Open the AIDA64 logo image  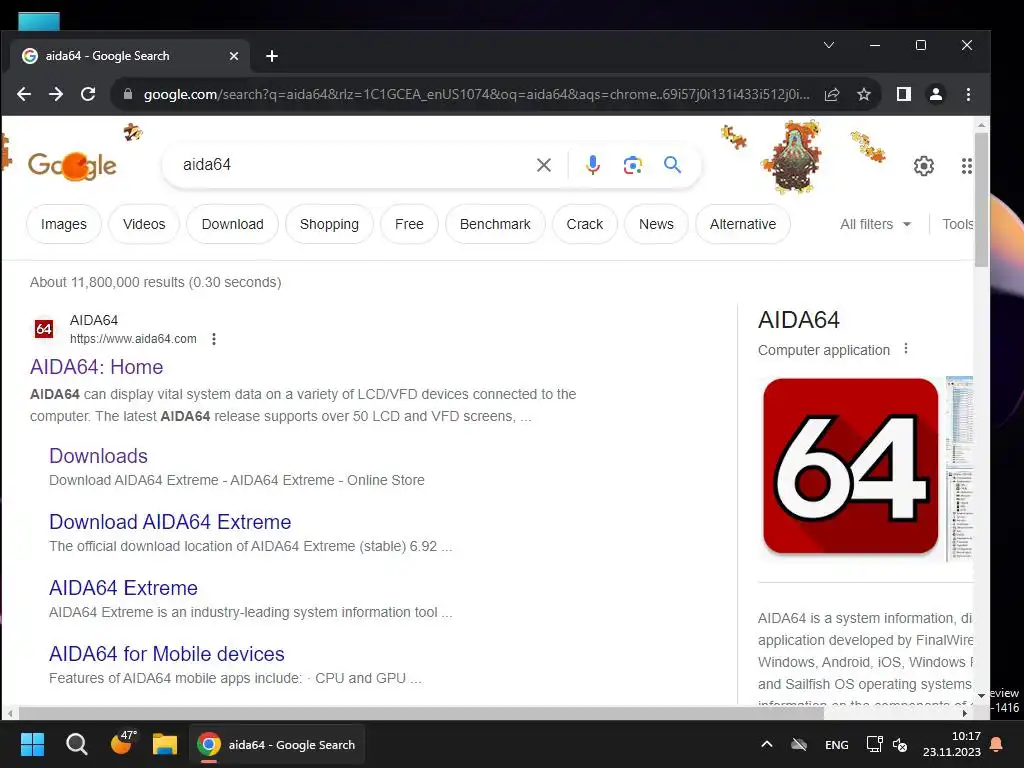(851, 466)
